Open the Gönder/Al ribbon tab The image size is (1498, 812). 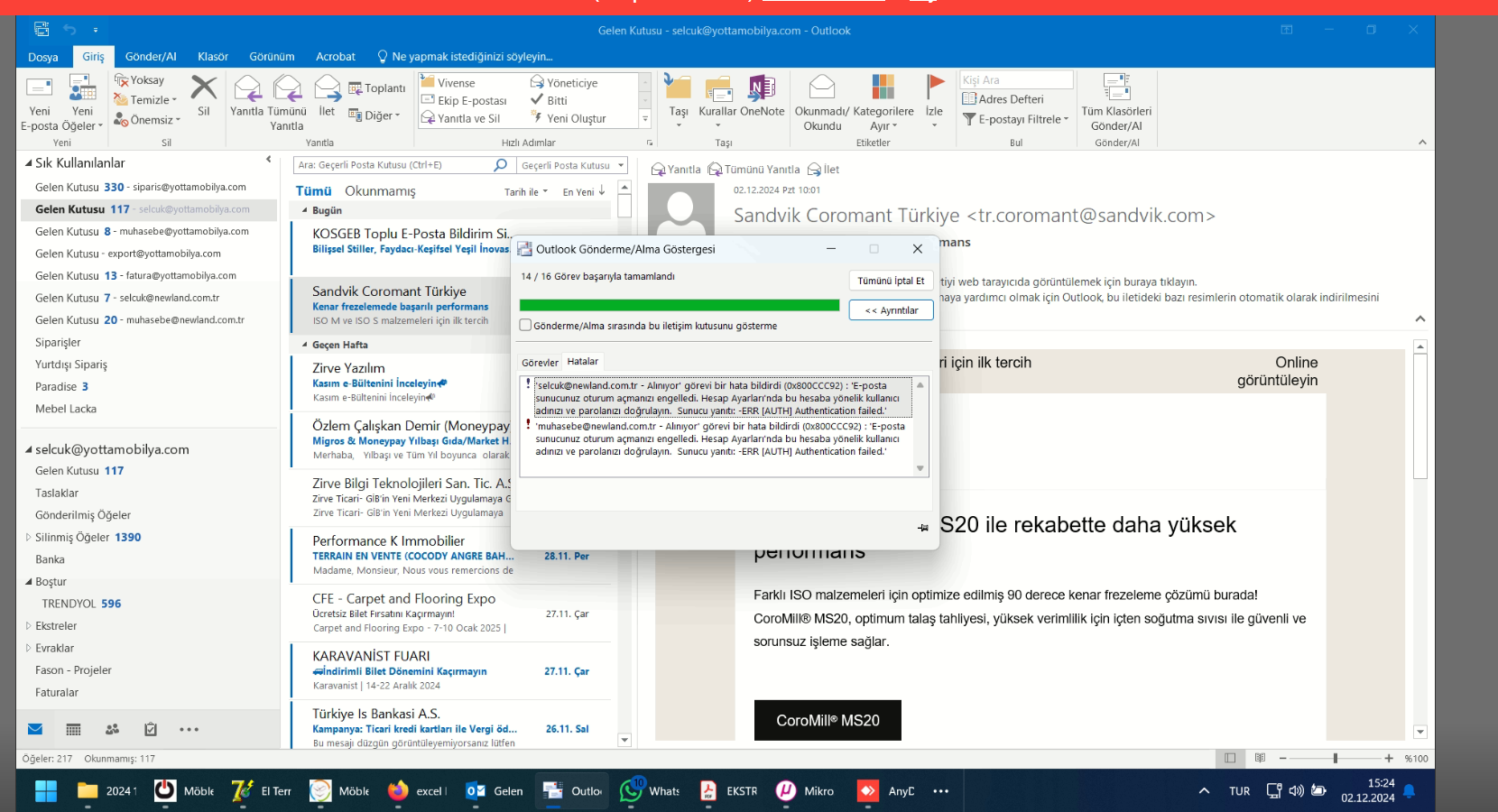point(151,56)
